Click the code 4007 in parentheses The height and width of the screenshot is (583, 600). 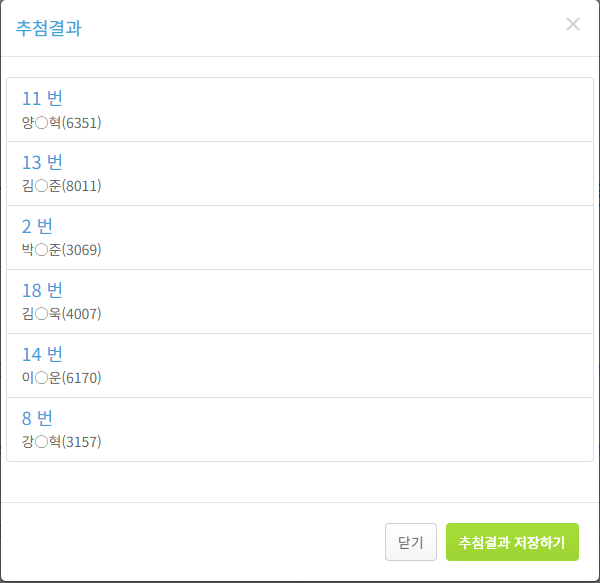point(82,314)
